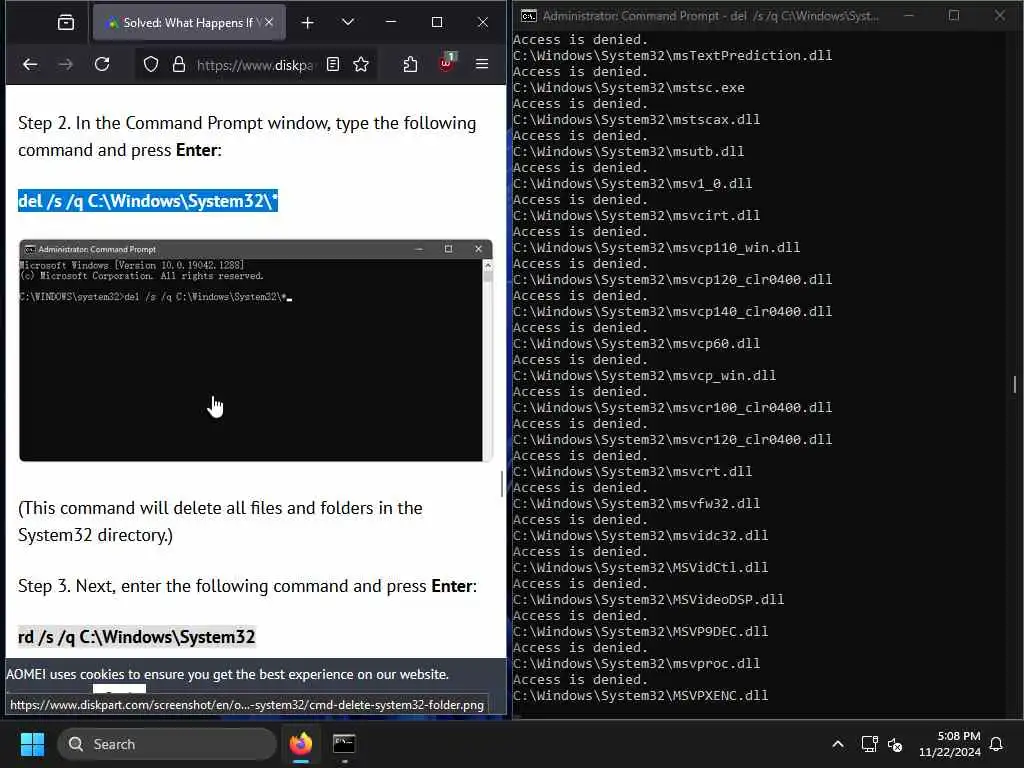Open Firefox View from the tab bar
This screenshot has height=768, width=1024.
(x=65, y=23)
